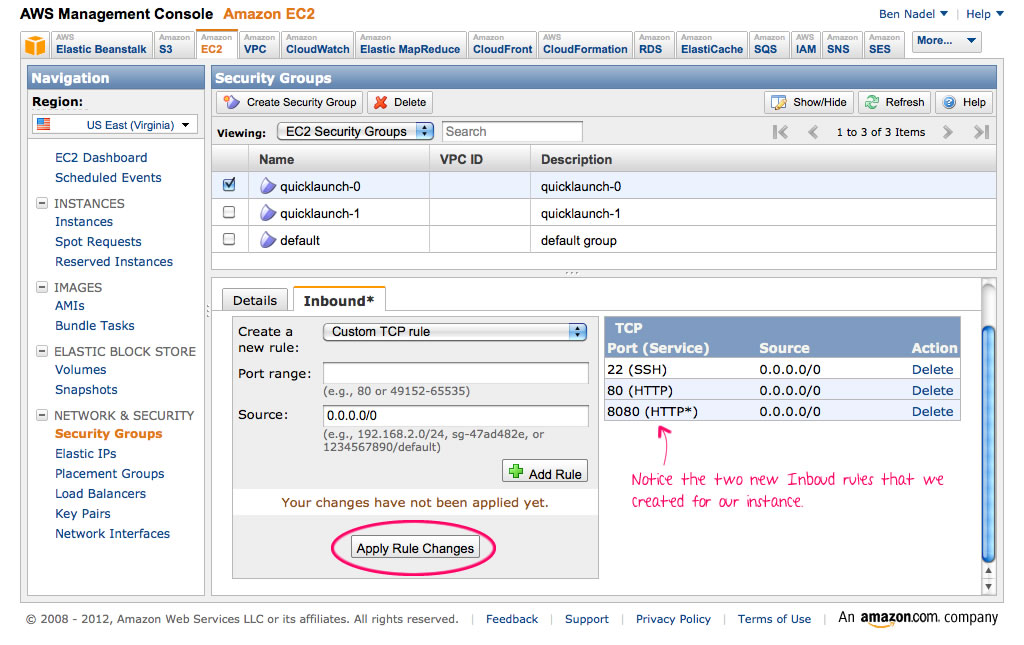This screenshot has width=1024, height=645.
Task: Click the quicklaunch-1 group tag icon
Action: tap(268, 213)
